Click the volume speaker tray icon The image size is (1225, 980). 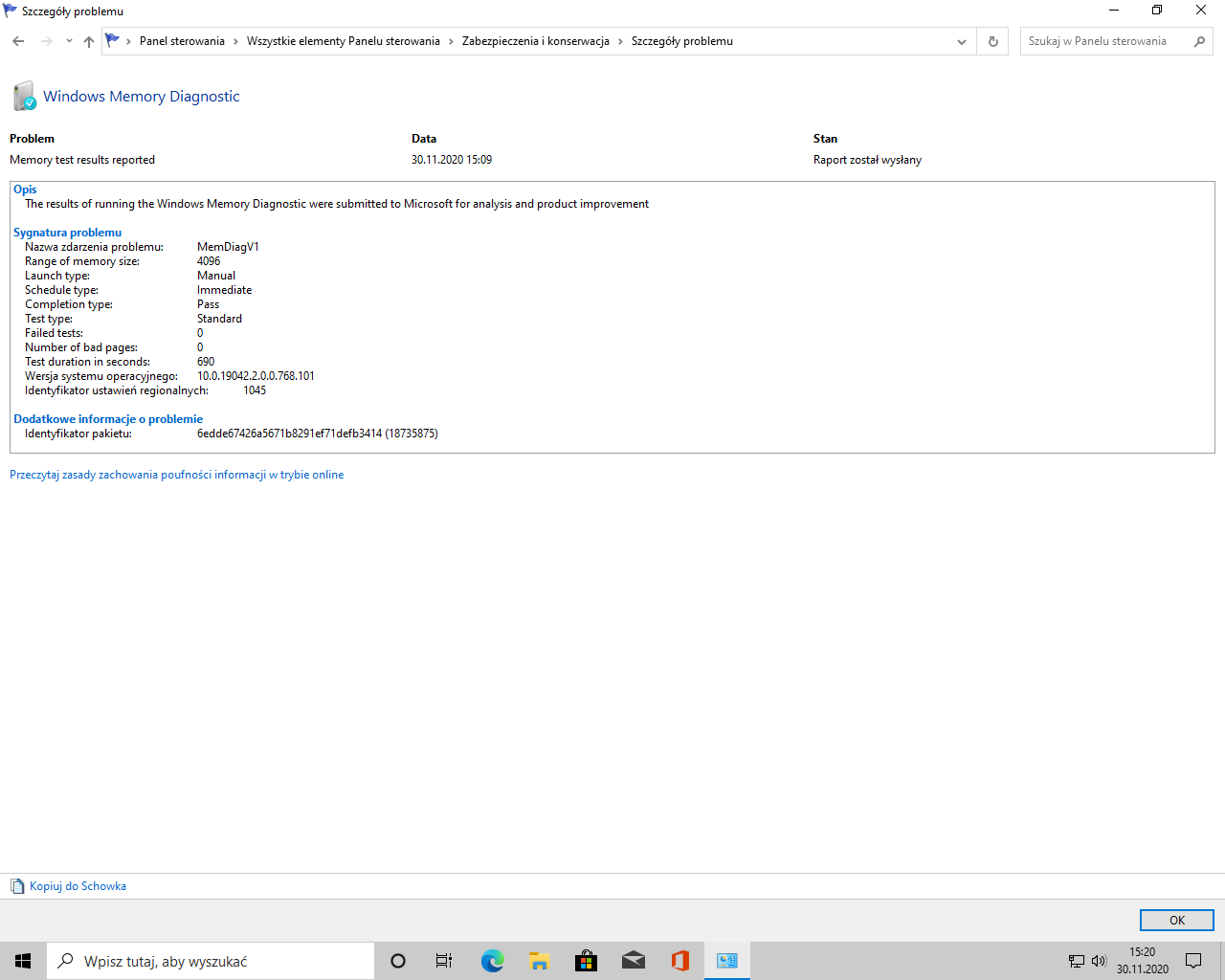point(1099,961)
